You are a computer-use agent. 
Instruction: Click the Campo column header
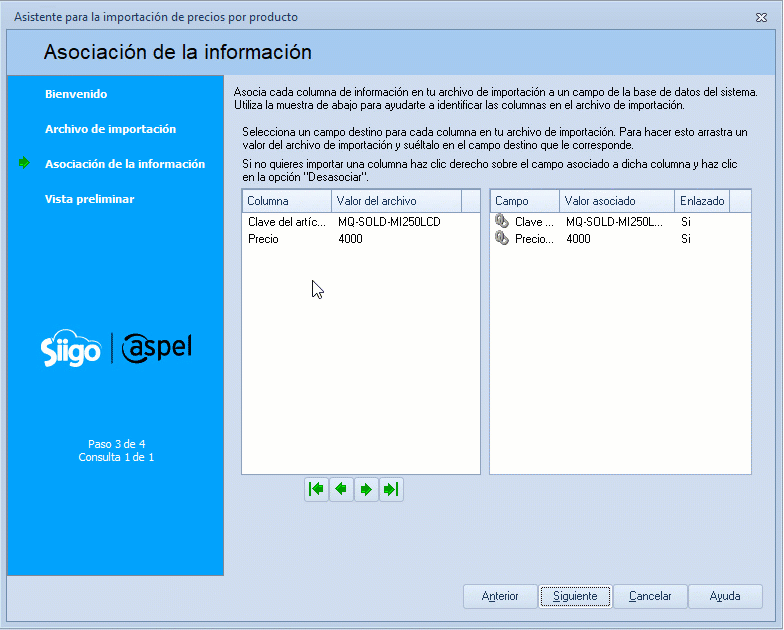coord(524,201)
